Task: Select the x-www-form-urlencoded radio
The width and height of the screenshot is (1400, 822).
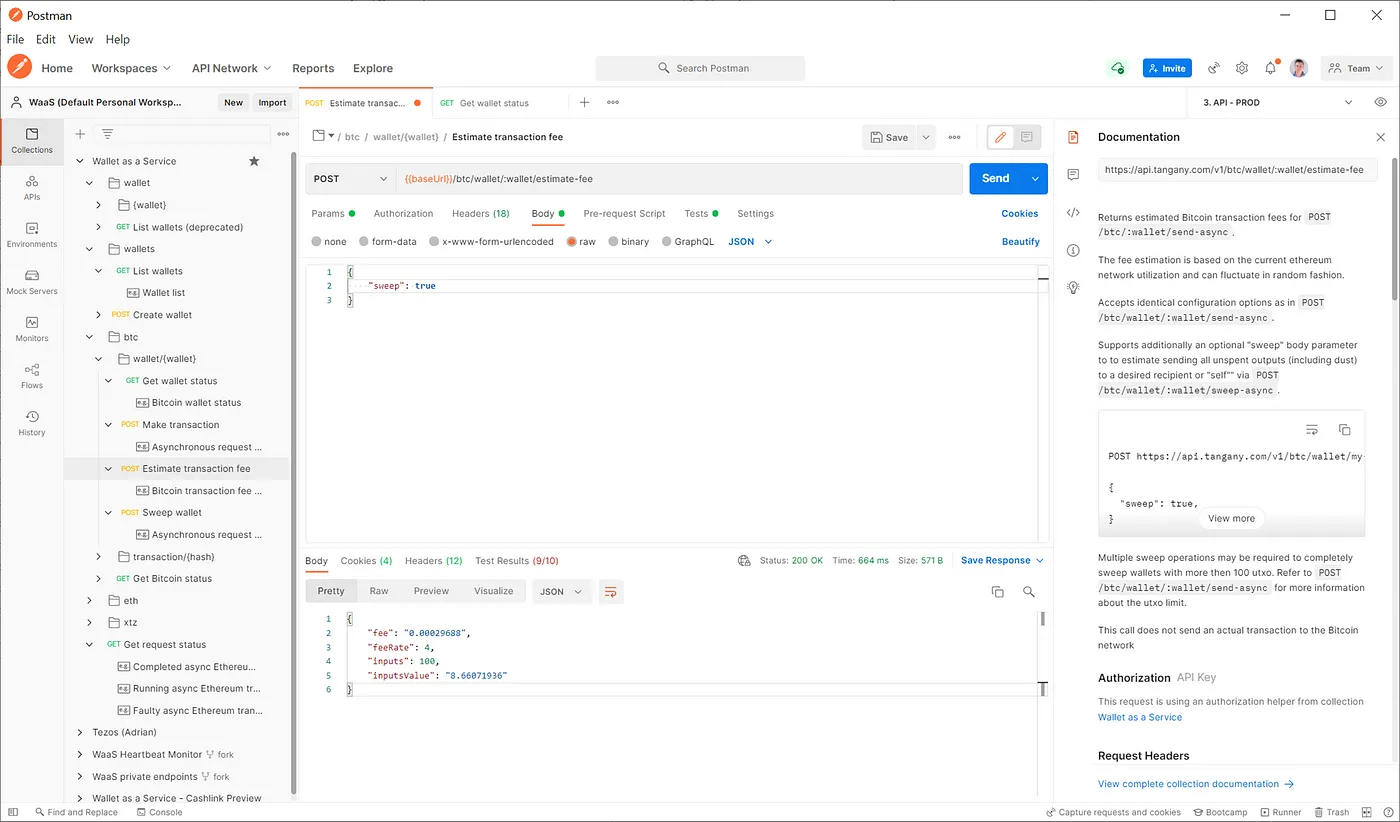Action: tap(434, 241)
